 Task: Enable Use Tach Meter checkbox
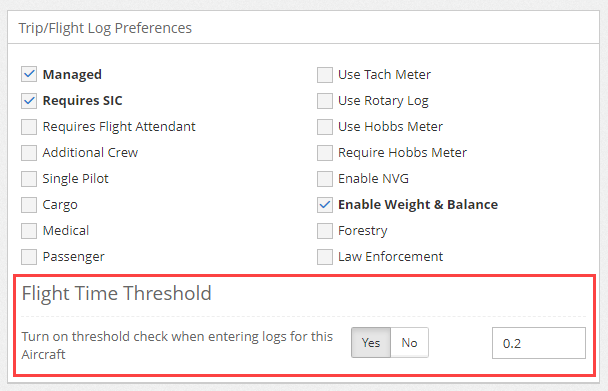[x=325, y=74]
